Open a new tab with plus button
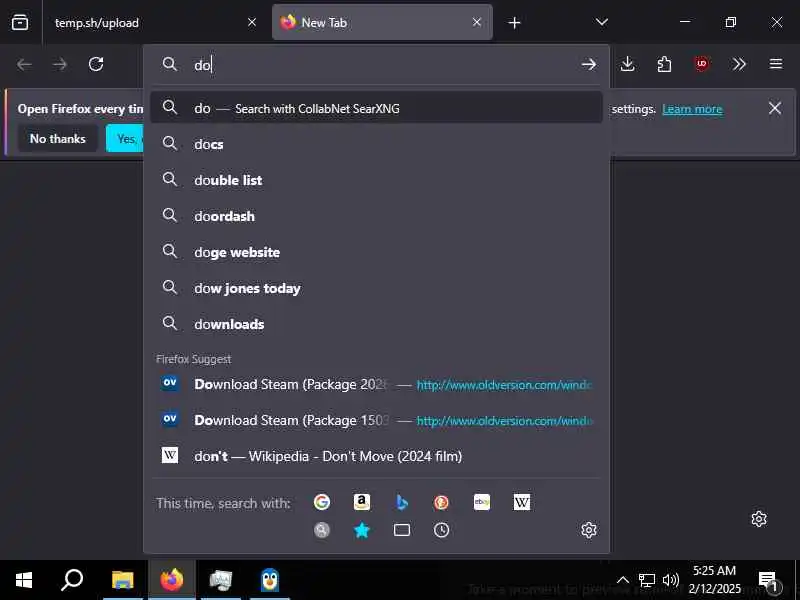The image size is (800, 600). [x=514, y=22]
